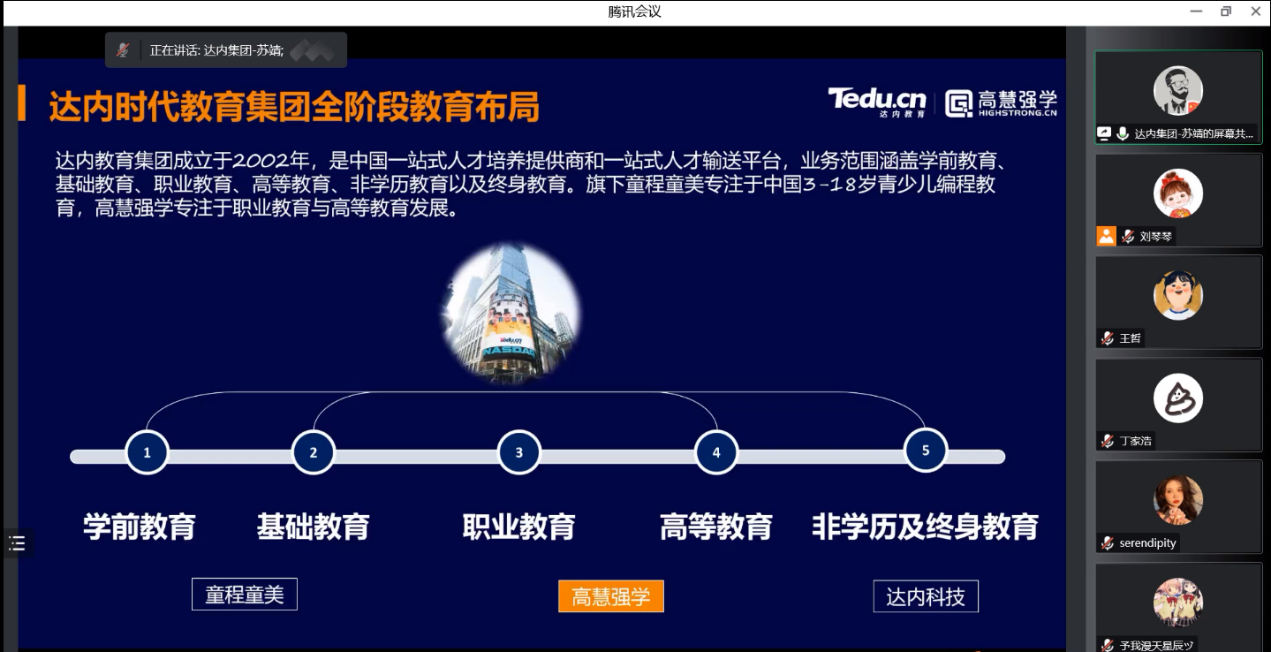Click muted mic icon next to 予我漫天星辰
This screenshot has height=652, width=1271.
point(1108,645)
